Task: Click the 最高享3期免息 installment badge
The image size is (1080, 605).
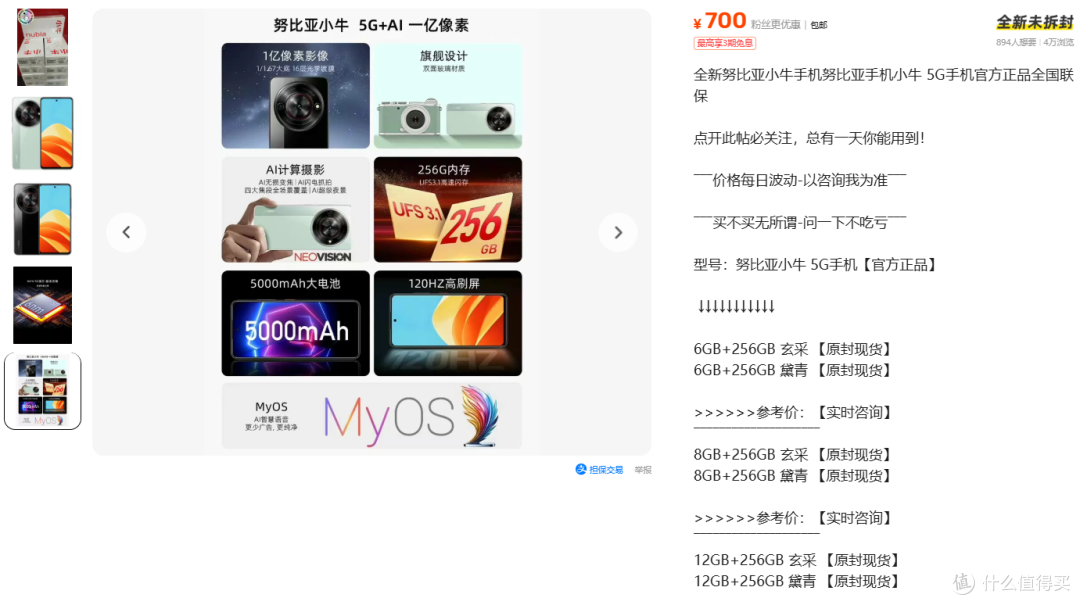Action: point(725,43)
